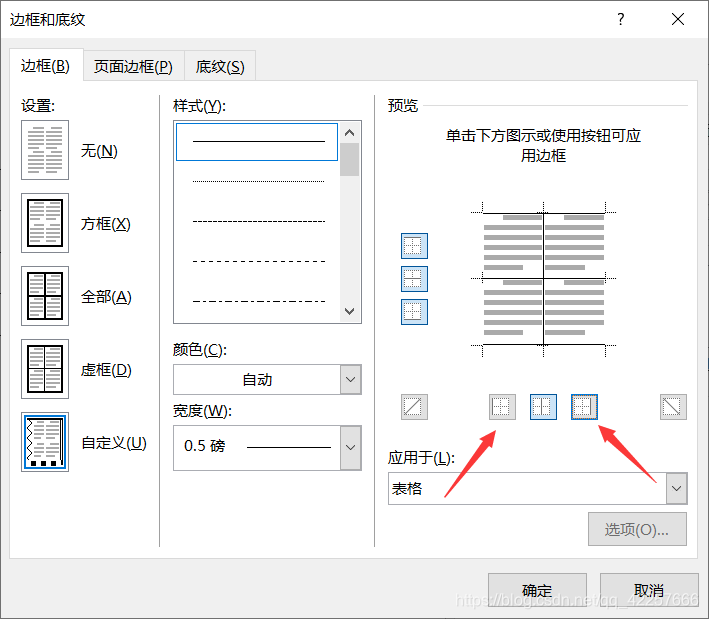Click the style list scrollbar thumb

coord(350,159)
